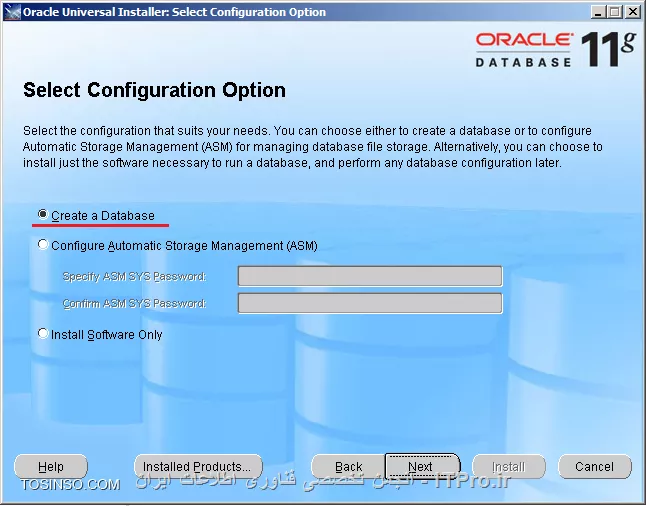This screenshot has height=506, width=646.
Task: Close the Oracle Universal Installer window
Action: tap(632, 12)
